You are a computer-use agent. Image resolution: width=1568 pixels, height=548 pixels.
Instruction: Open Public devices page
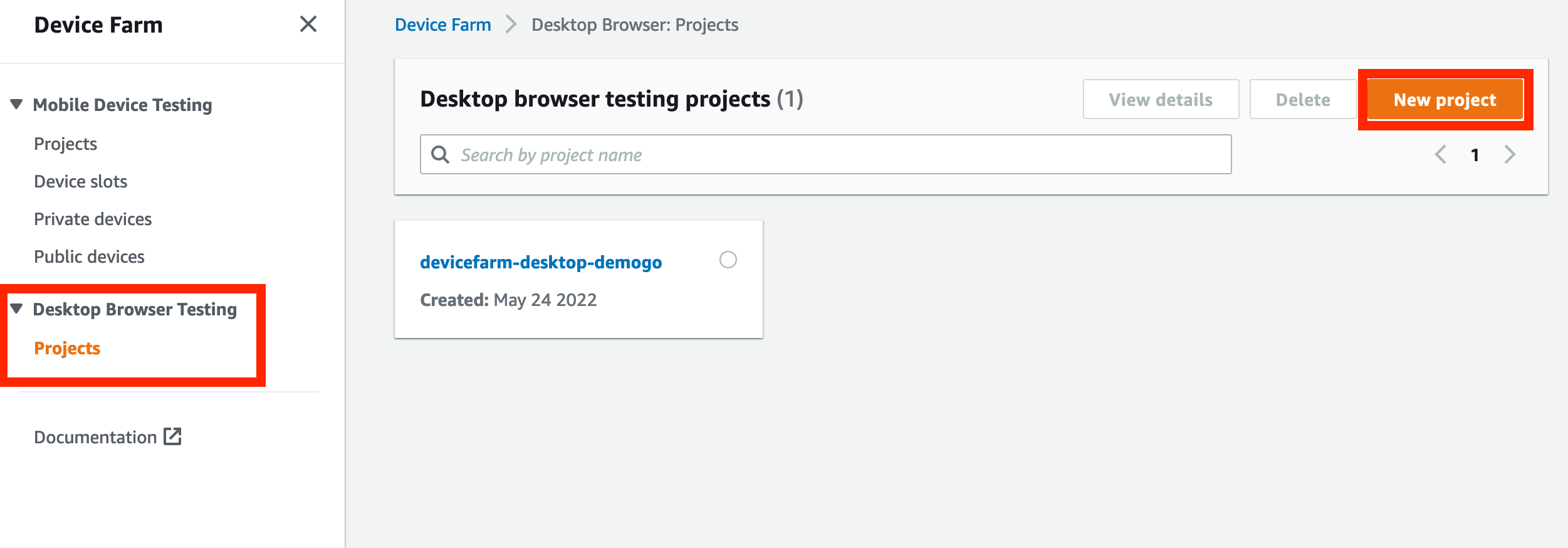(x=89, y=257)
